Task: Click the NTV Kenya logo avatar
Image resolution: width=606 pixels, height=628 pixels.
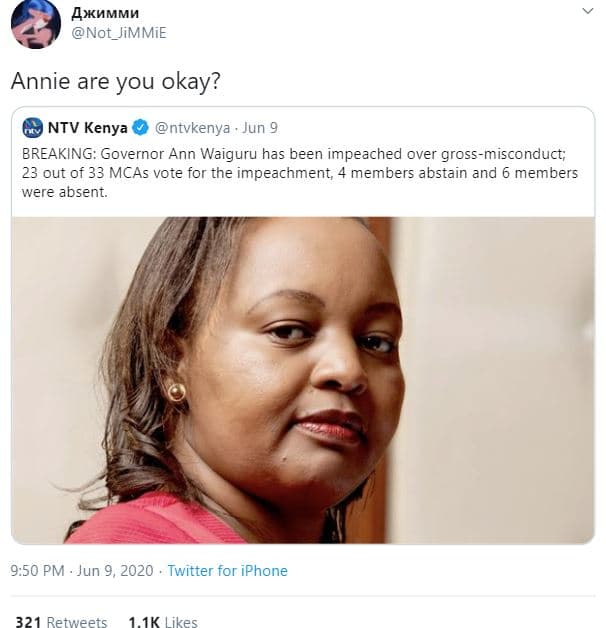Action: (x=32, y=128)
